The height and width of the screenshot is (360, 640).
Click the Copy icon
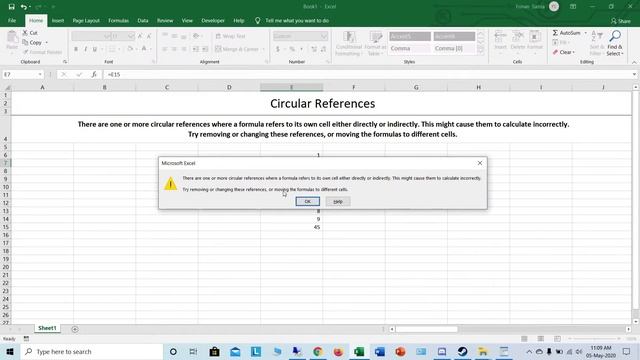(25, 42)
